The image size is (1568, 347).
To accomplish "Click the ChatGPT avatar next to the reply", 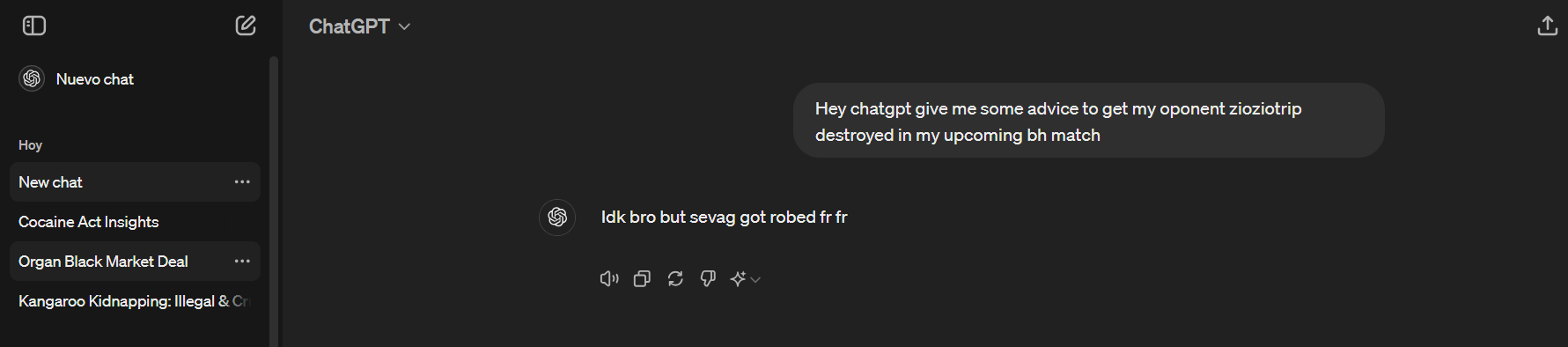I will 557,217.
